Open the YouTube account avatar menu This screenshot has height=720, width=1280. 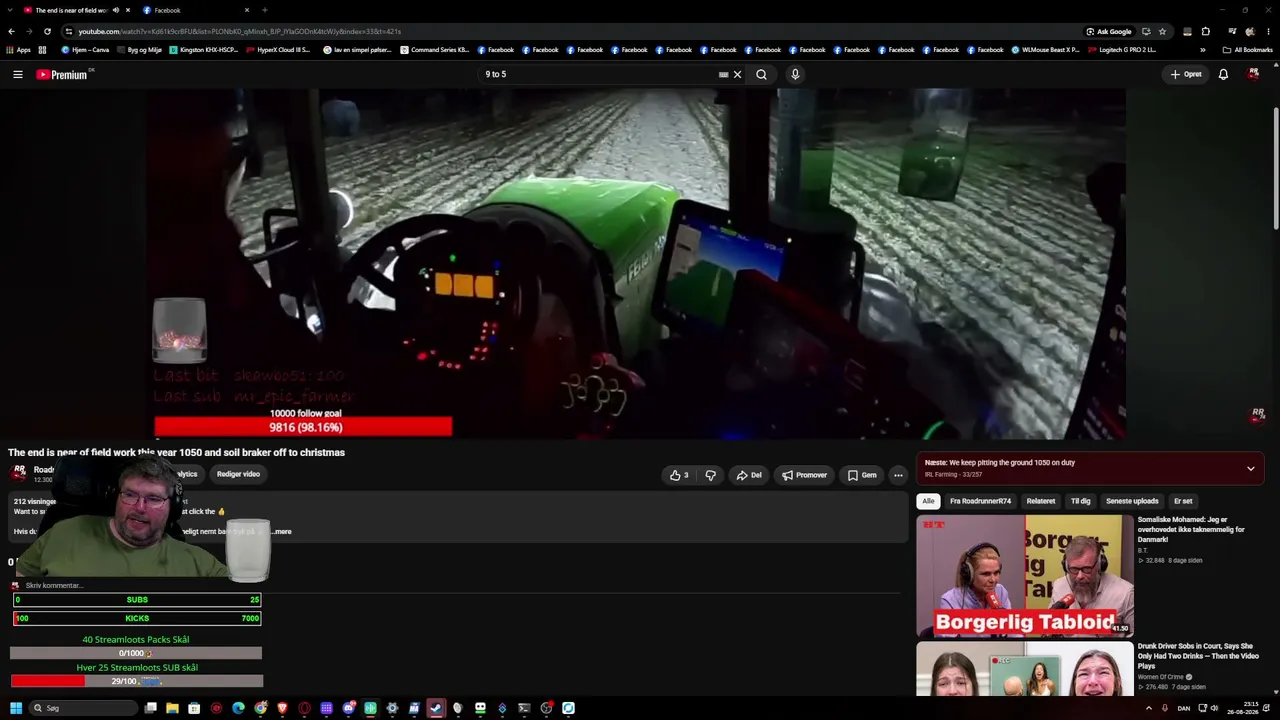coord(1253,74)
